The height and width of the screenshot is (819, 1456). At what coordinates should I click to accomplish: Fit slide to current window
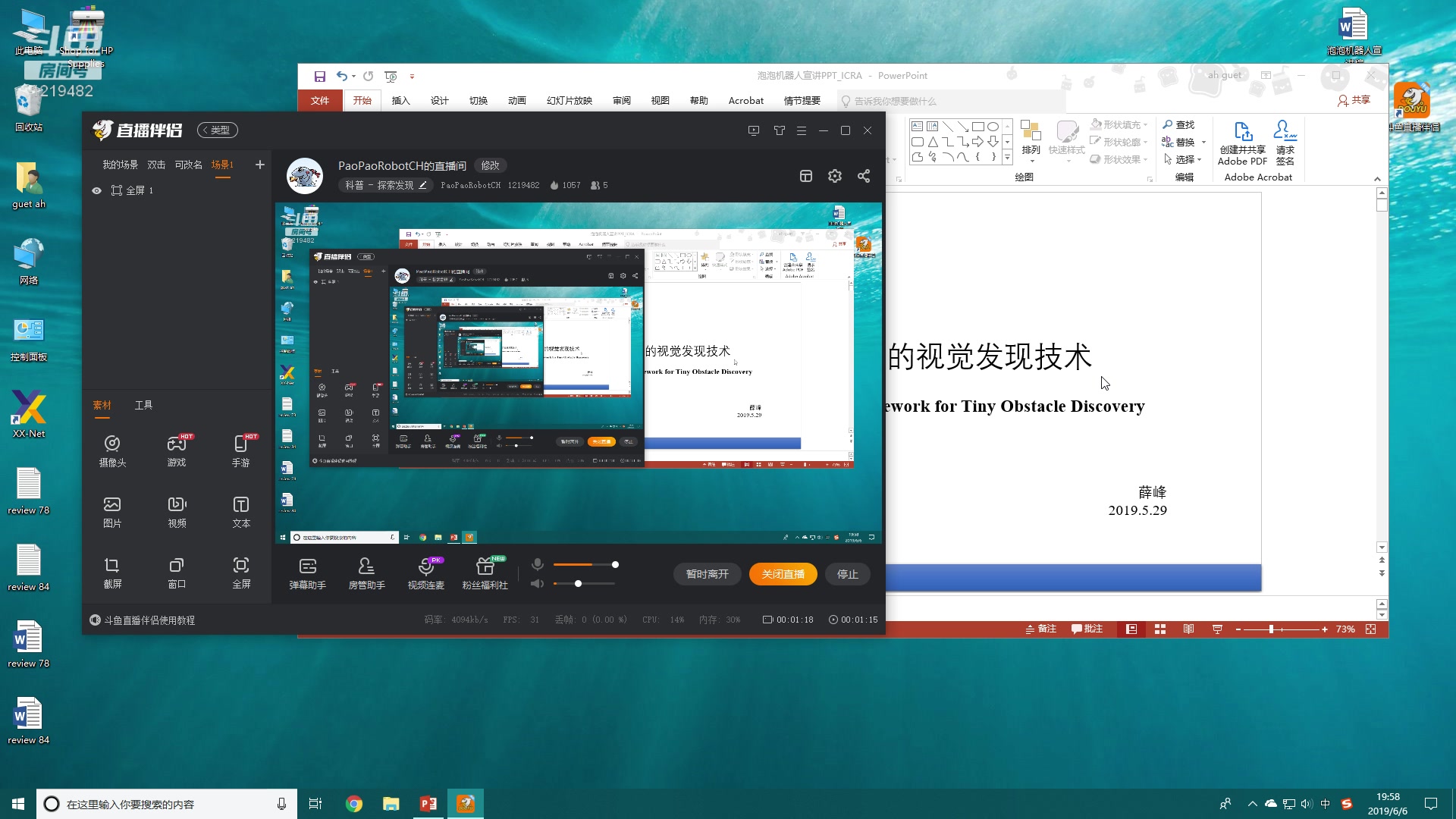1370,629
